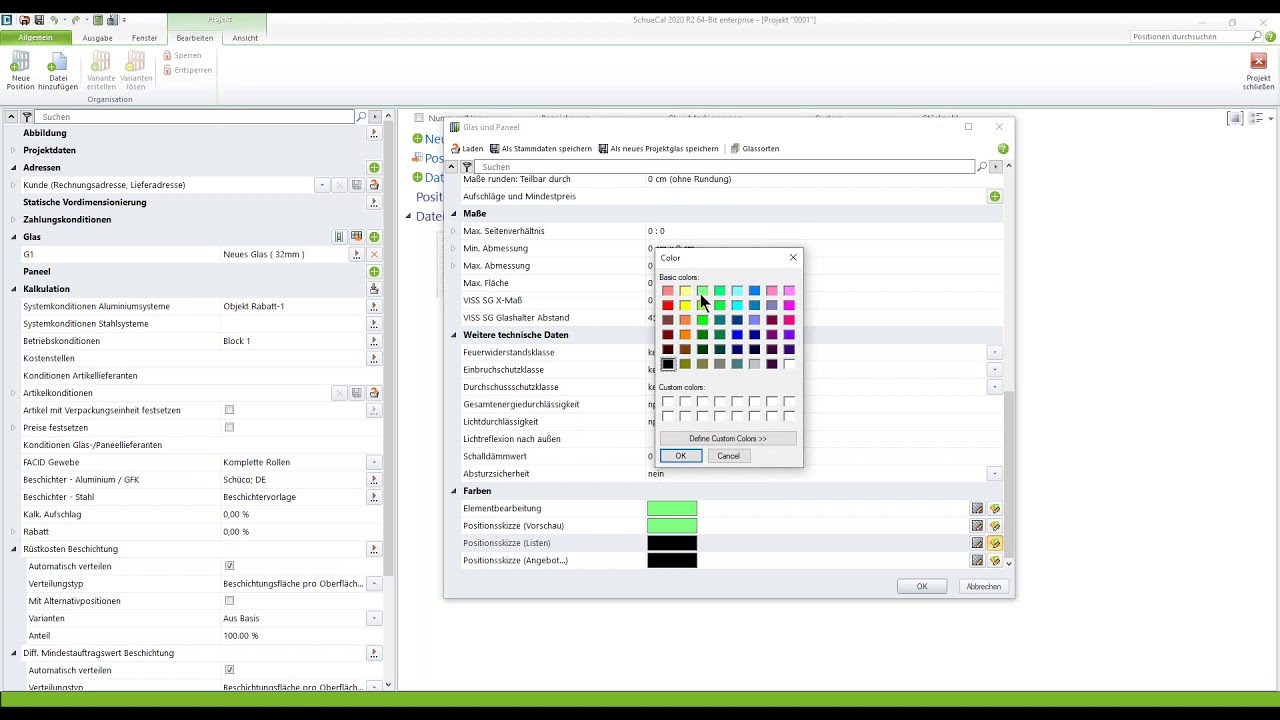The height and width of the screenshot is (720, 1280).
Task: Click the load icon in the Kunde row
Action: (x=374, y=185)
